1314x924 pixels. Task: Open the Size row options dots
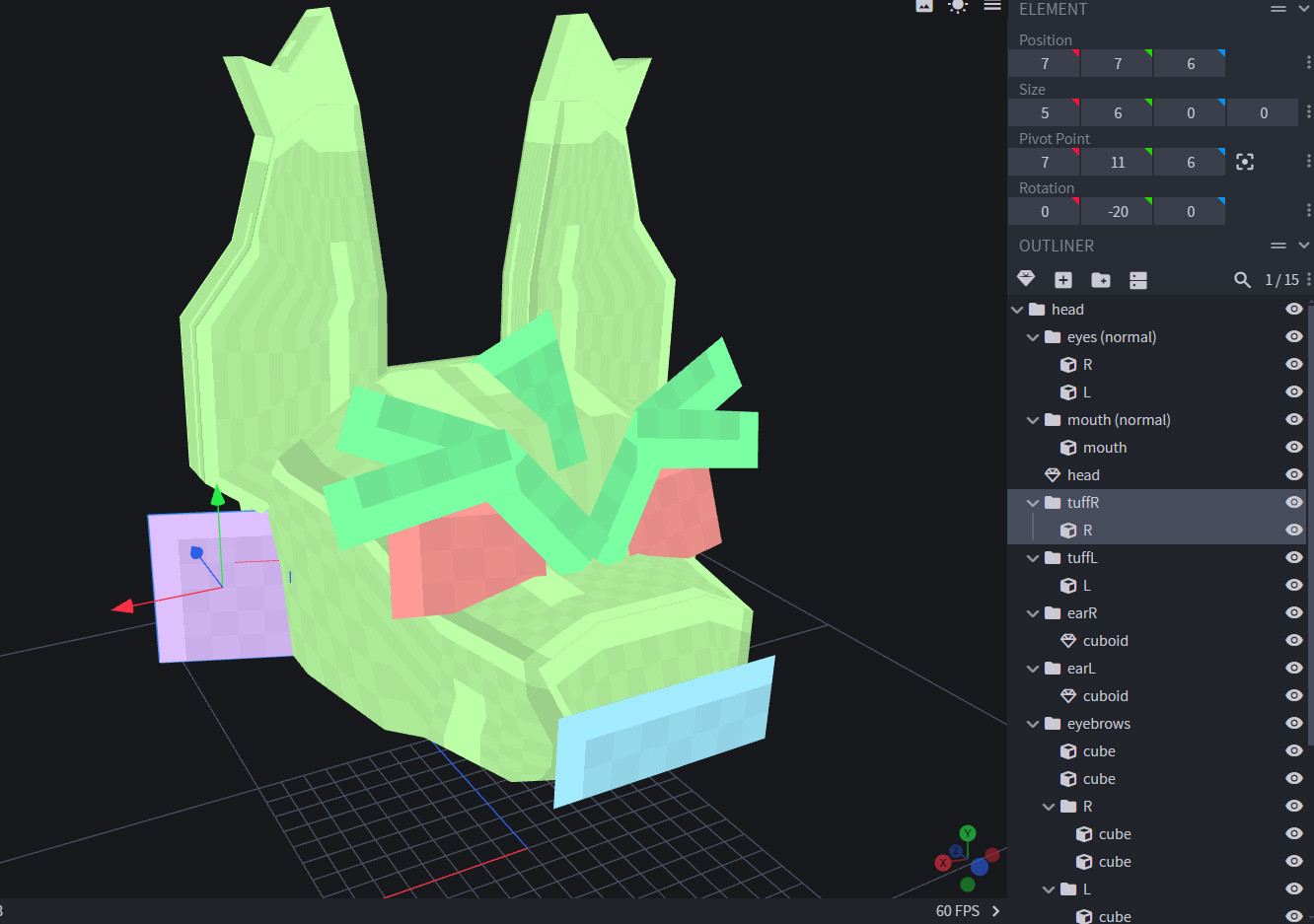(x=1308, y=112)
